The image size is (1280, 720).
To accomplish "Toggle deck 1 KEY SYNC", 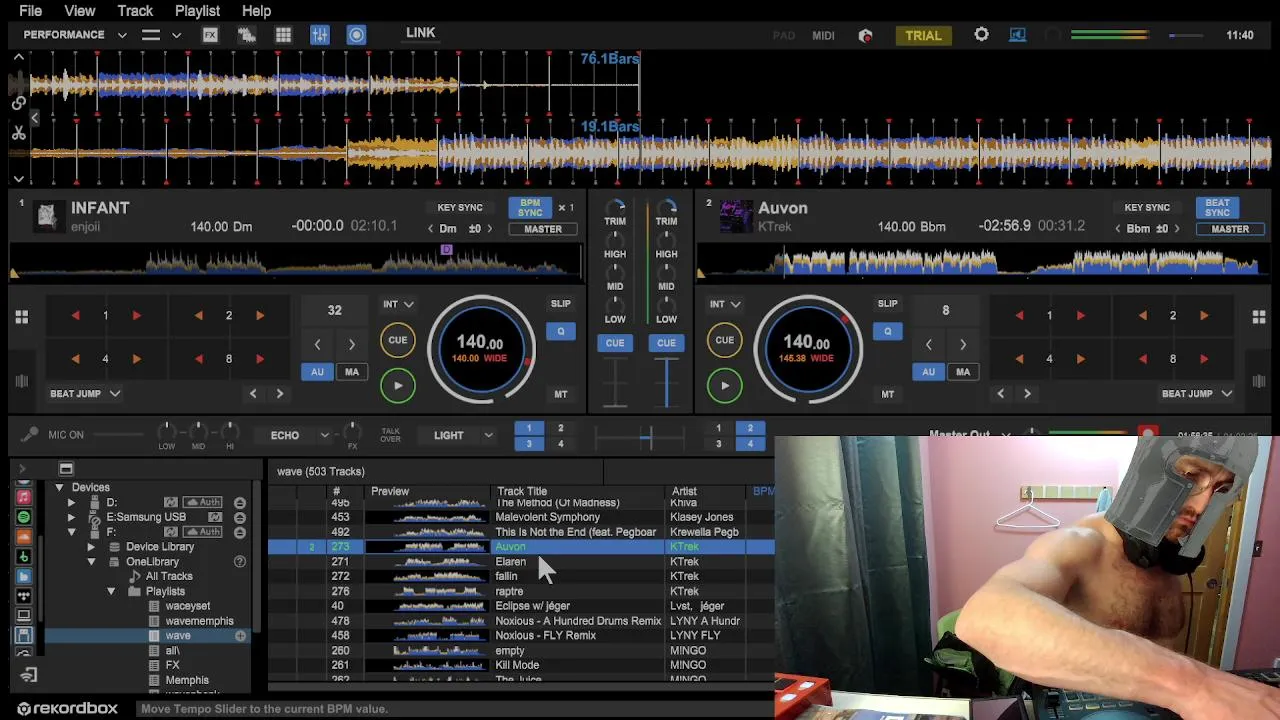I will [x=460, y=208].
